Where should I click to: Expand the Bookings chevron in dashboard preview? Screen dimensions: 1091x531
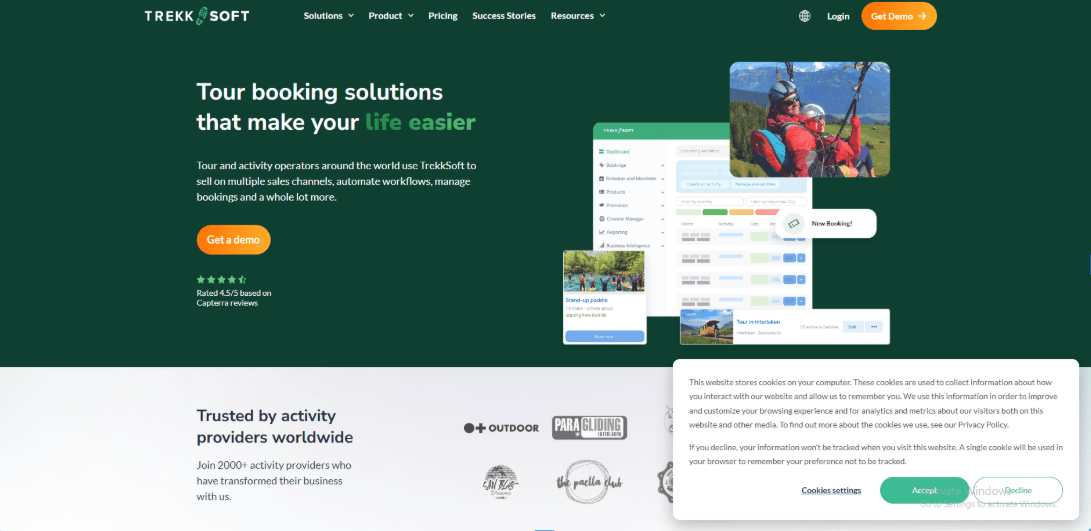pyautogui.click(x=662, y=166)
